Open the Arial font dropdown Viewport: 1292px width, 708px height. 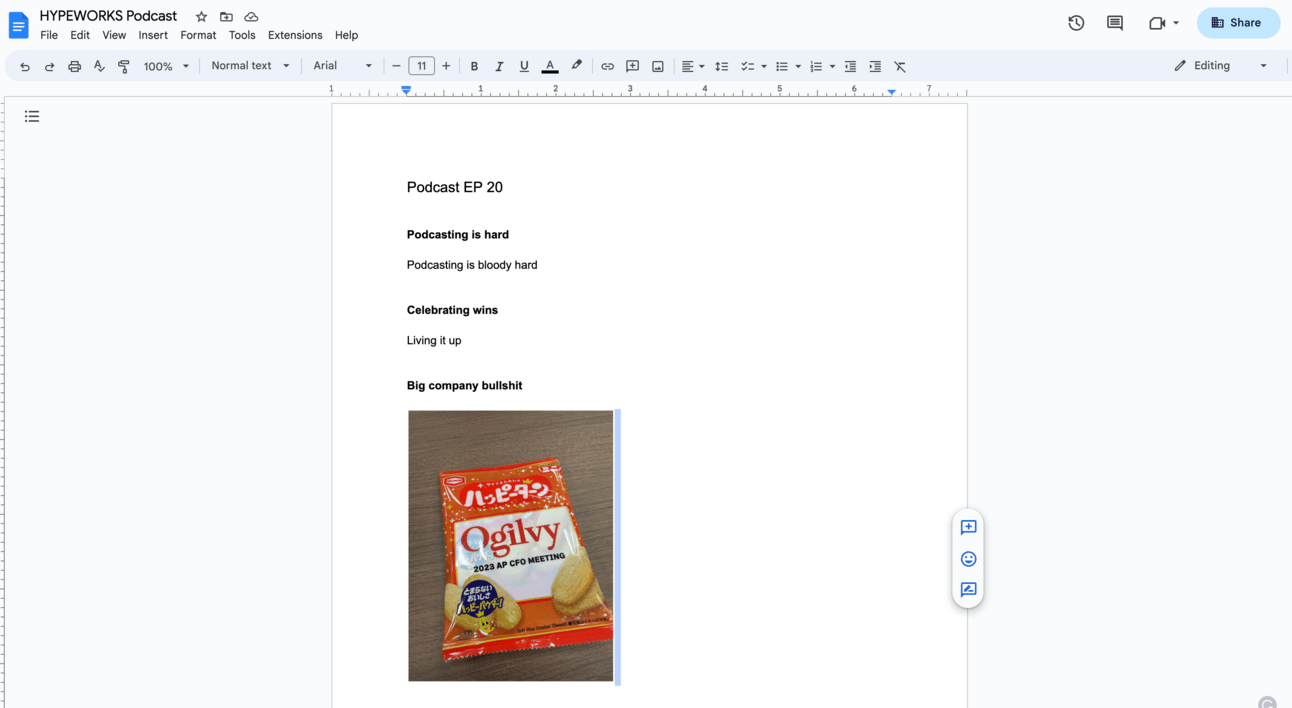(342, 66)
